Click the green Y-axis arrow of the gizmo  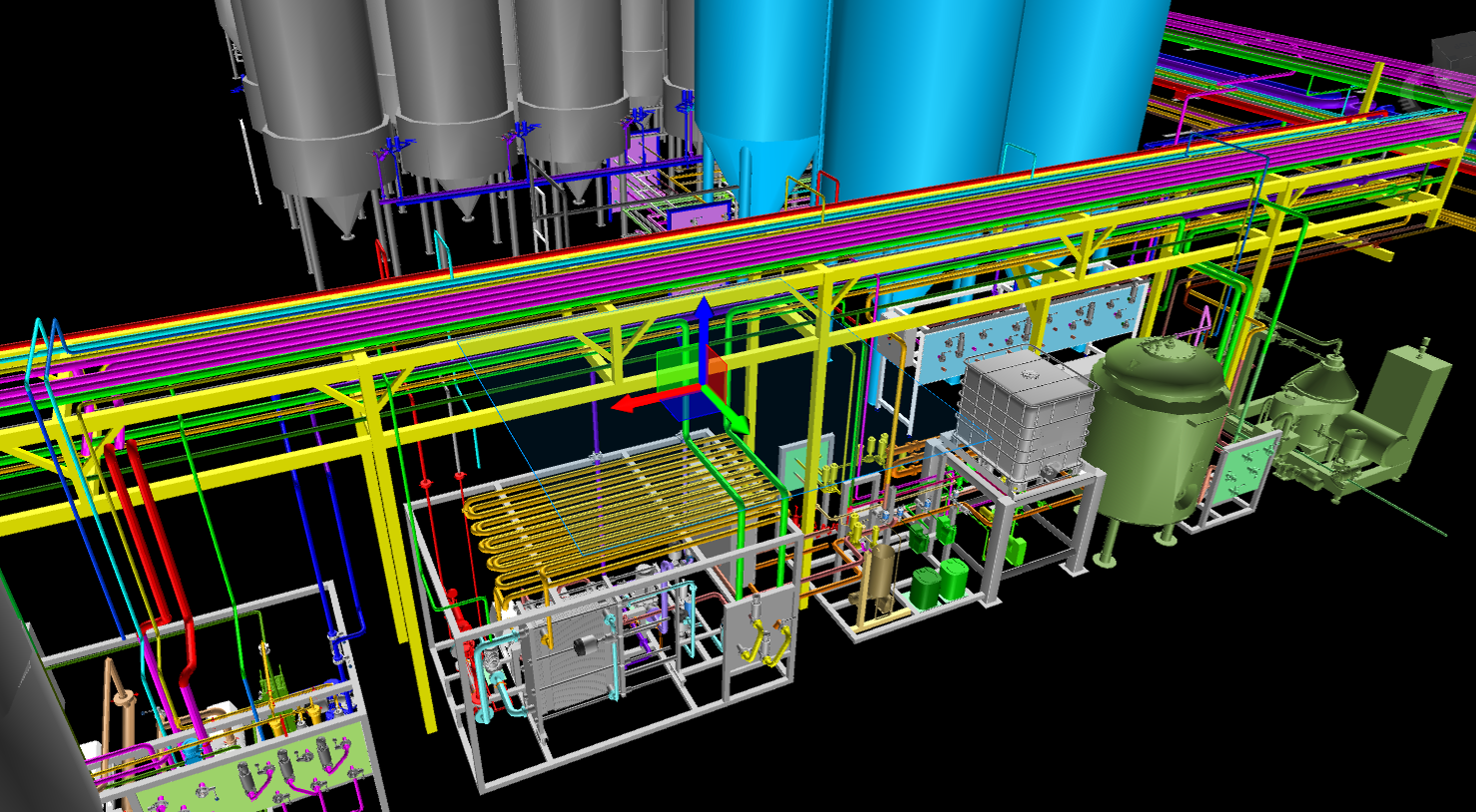pyautogui.click(x=728, y=411)
